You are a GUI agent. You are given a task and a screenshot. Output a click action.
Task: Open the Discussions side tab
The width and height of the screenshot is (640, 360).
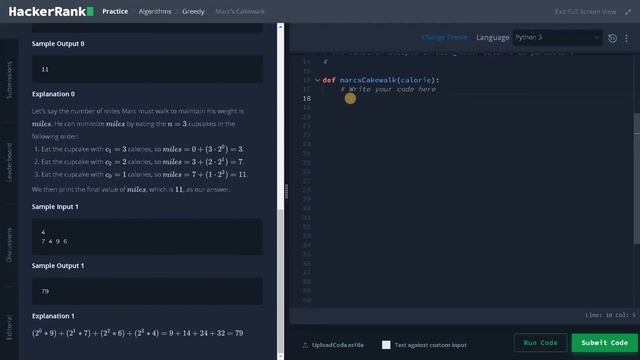click(9, 244)
